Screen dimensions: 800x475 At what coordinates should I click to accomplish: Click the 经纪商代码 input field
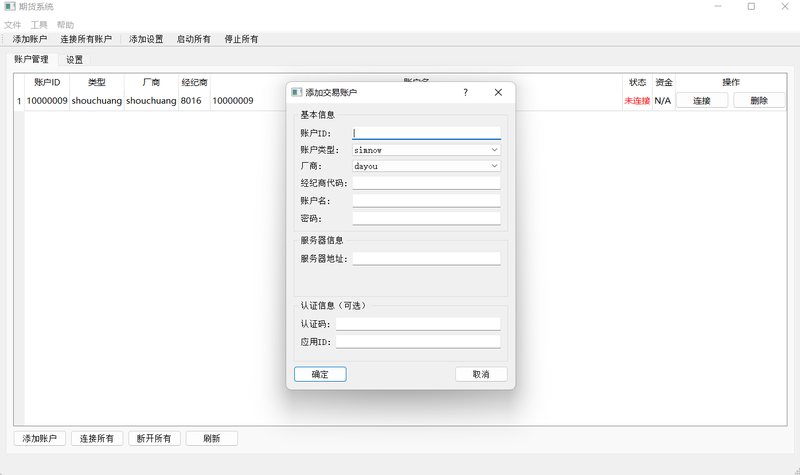point(427,183)
